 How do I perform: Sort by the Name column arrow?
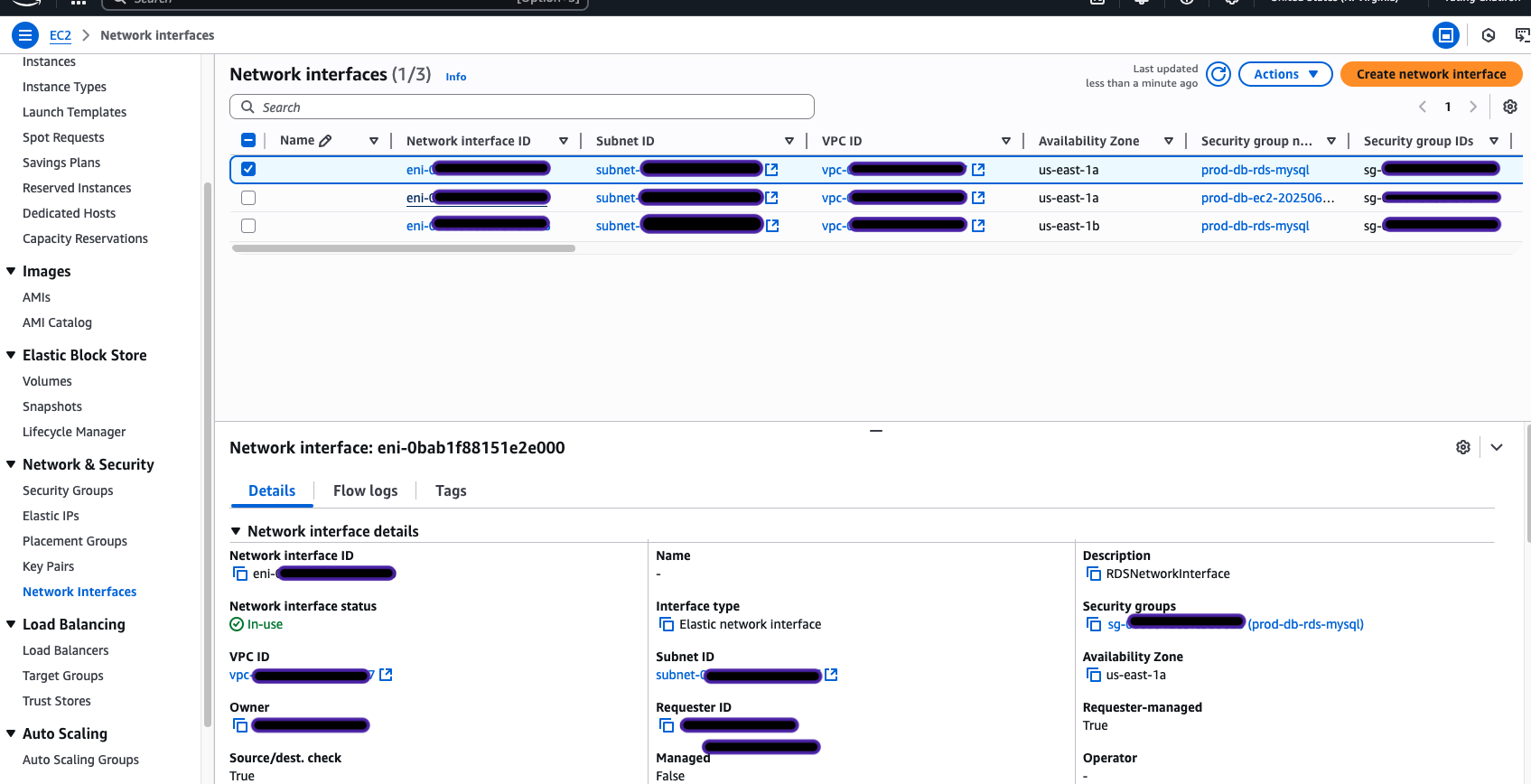374,141
